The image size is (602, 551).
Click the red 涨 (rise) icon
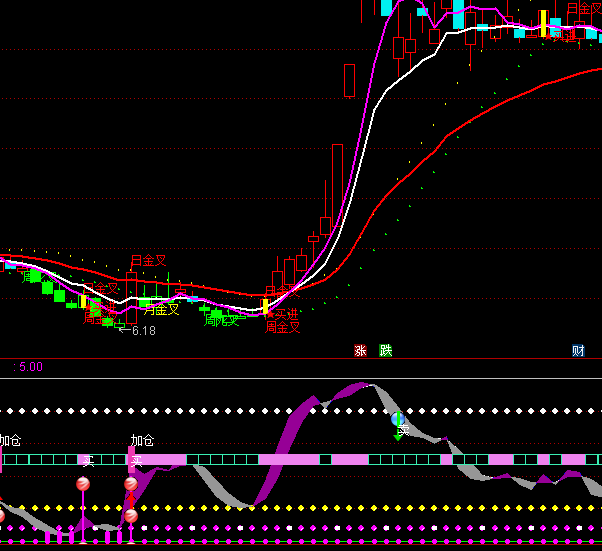pos(360,351)
